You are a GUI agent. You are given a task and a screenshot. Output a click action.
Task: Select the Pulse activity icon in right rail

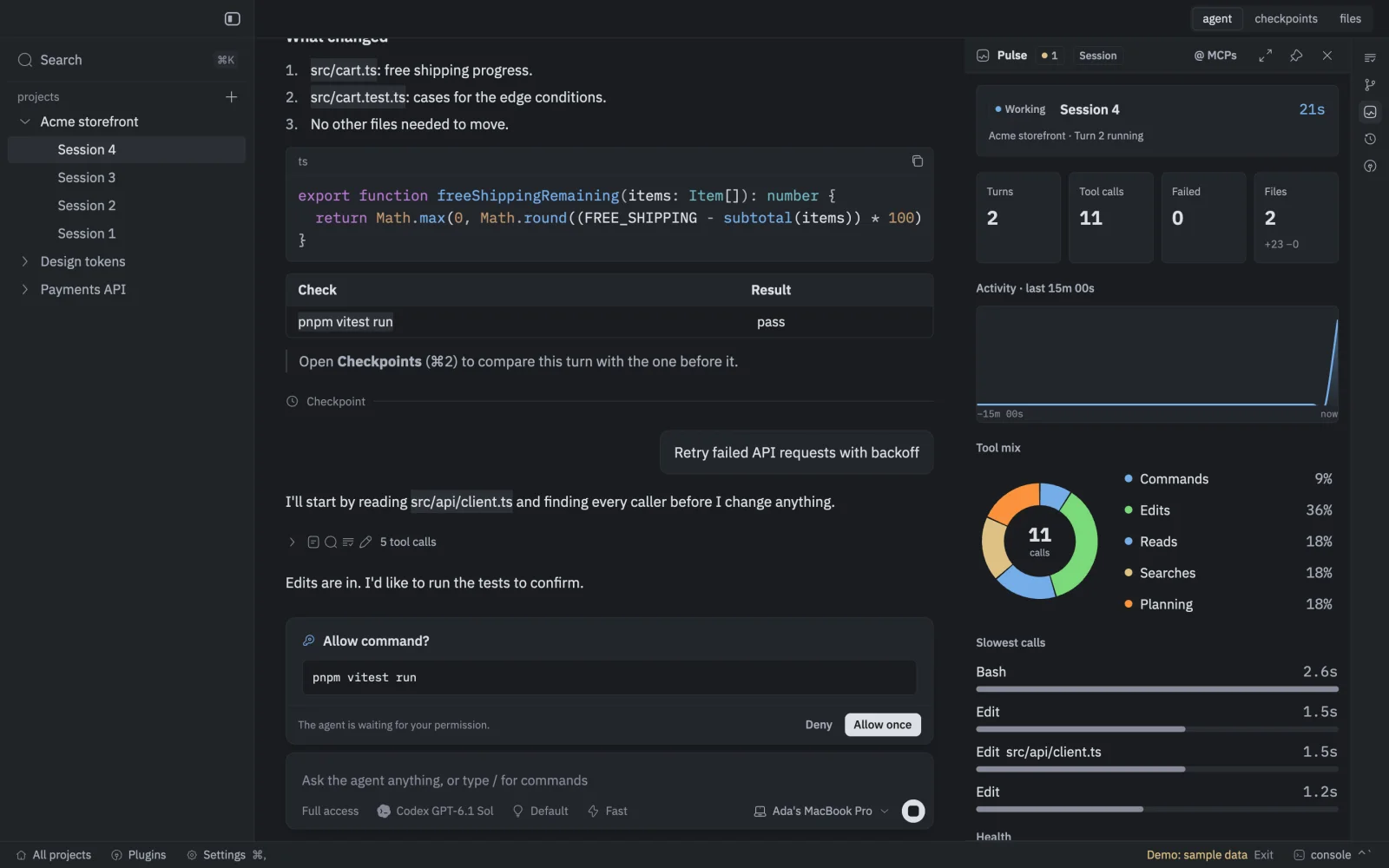pos(1370,111)
